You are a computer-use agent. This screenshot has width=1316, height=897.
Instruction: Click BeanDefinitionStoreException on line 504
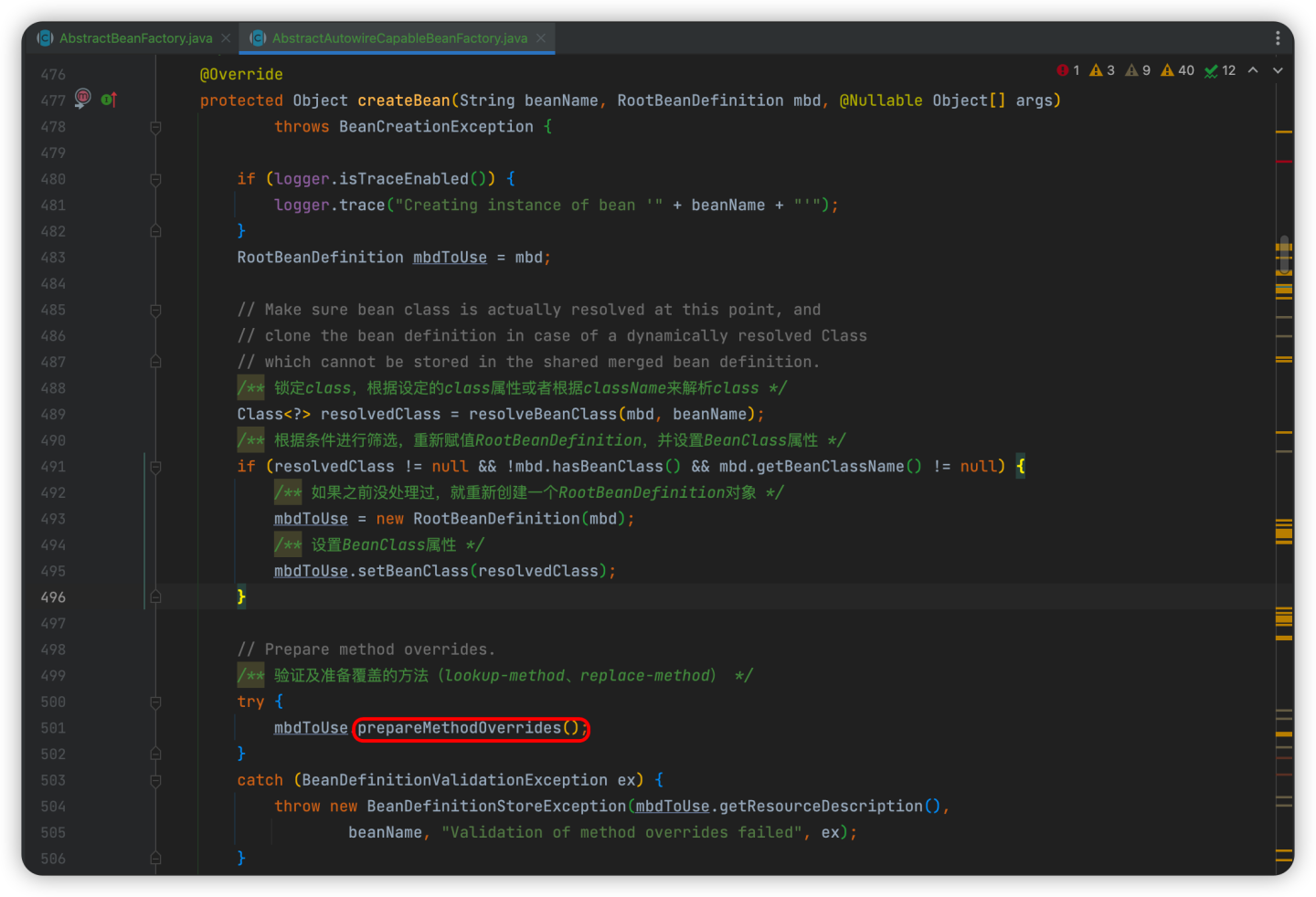(x=496, y=807)
